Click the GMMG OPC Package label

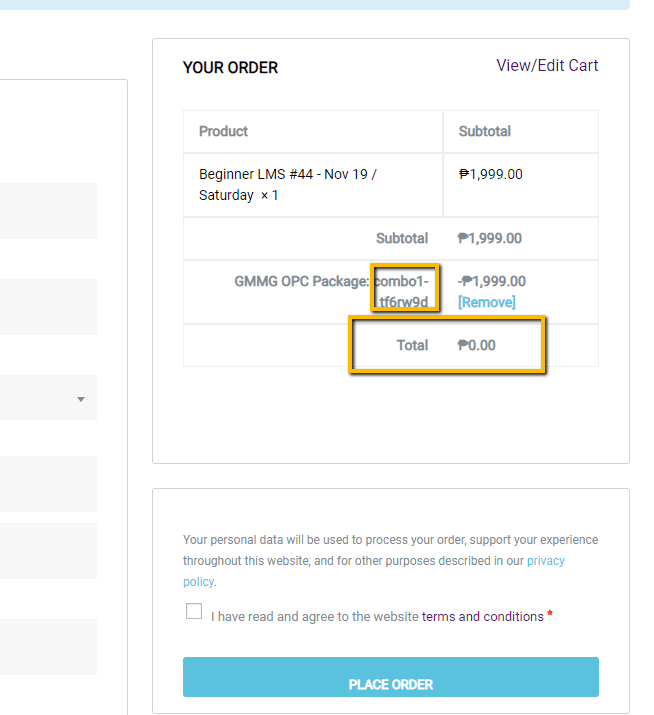[300, 281]
